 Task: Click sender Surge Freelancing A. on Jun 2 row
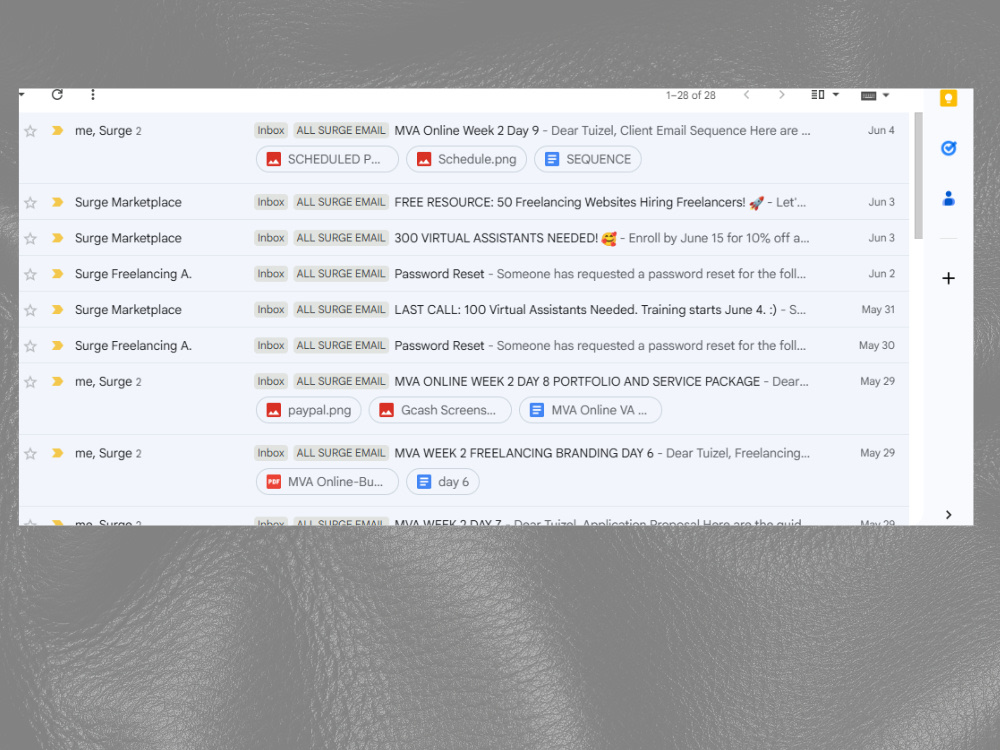[x=133, y=274]
